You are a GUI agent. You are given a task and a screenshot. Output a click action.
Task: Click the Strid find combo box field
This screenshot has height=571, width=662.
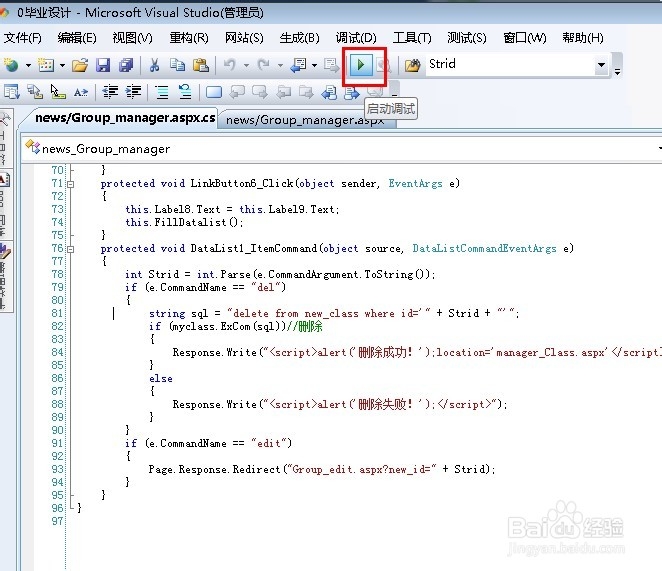[x=510, y=64]
